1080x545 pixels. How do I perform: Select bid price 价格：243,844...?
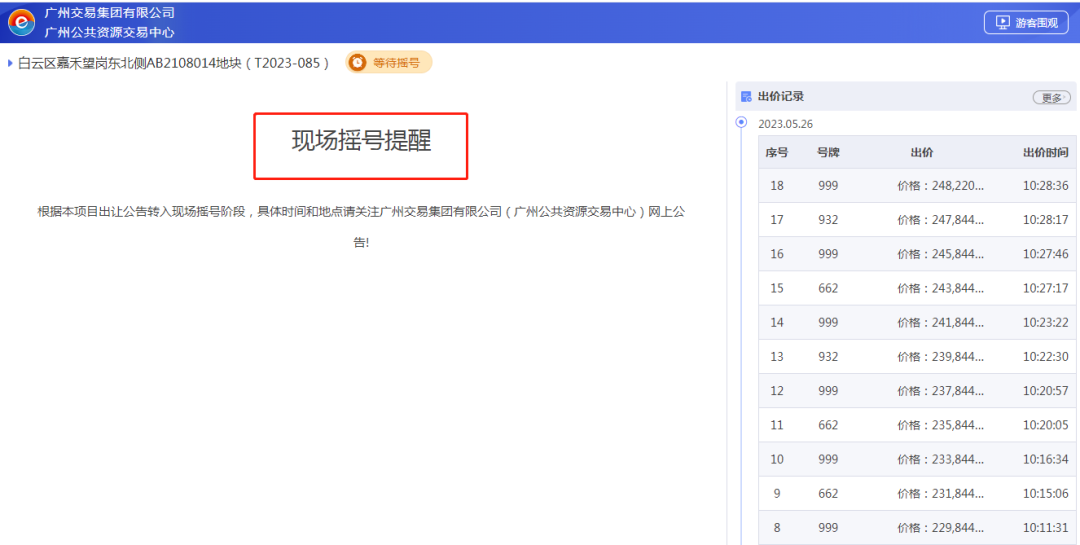940,289
